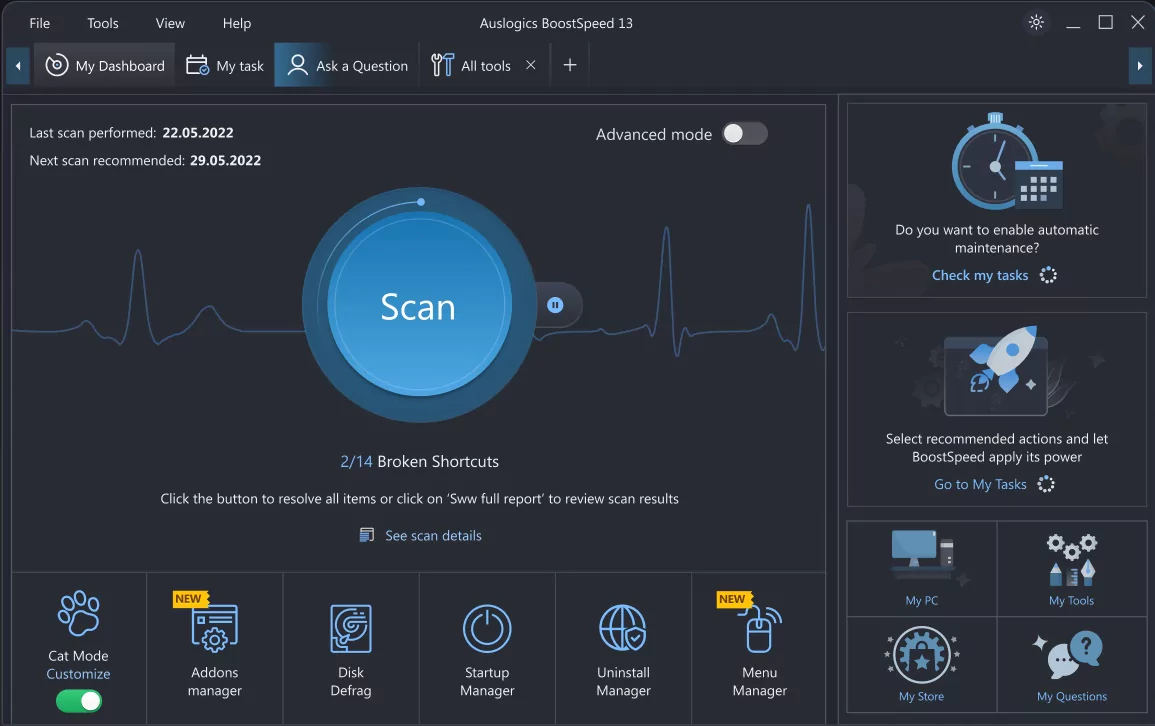Click the scan progress ring marker
The height and width of the screenshot is (726, 1155).
pos(421,202)
